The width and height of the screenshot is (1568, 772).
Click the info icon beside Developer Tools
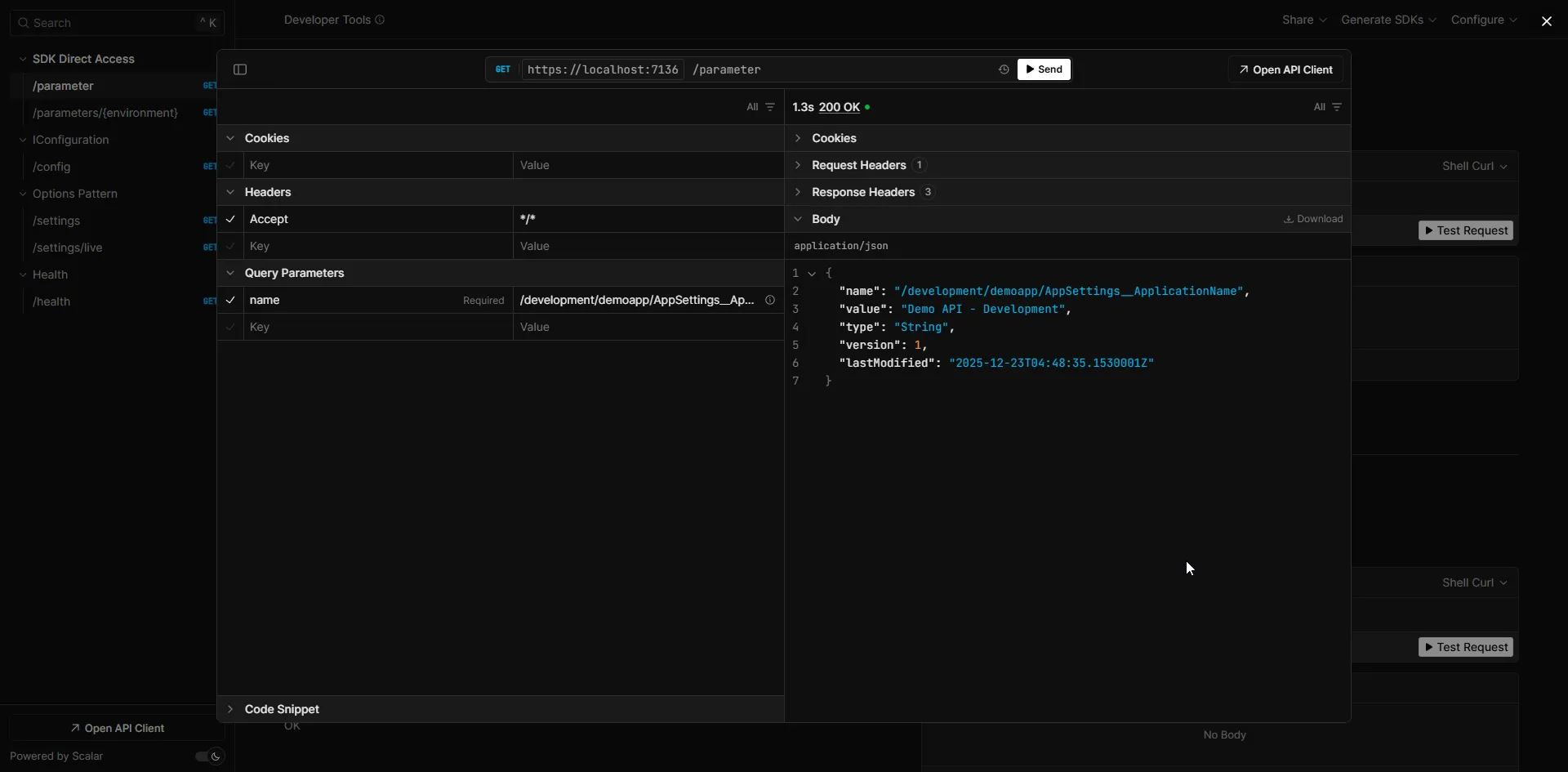380,20
